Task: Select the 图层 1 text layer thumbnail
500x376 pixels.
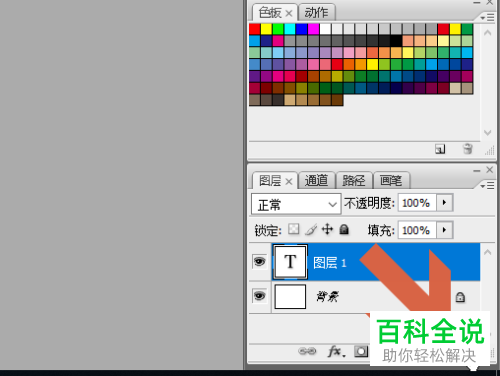Action: click(x=290, y=262)
